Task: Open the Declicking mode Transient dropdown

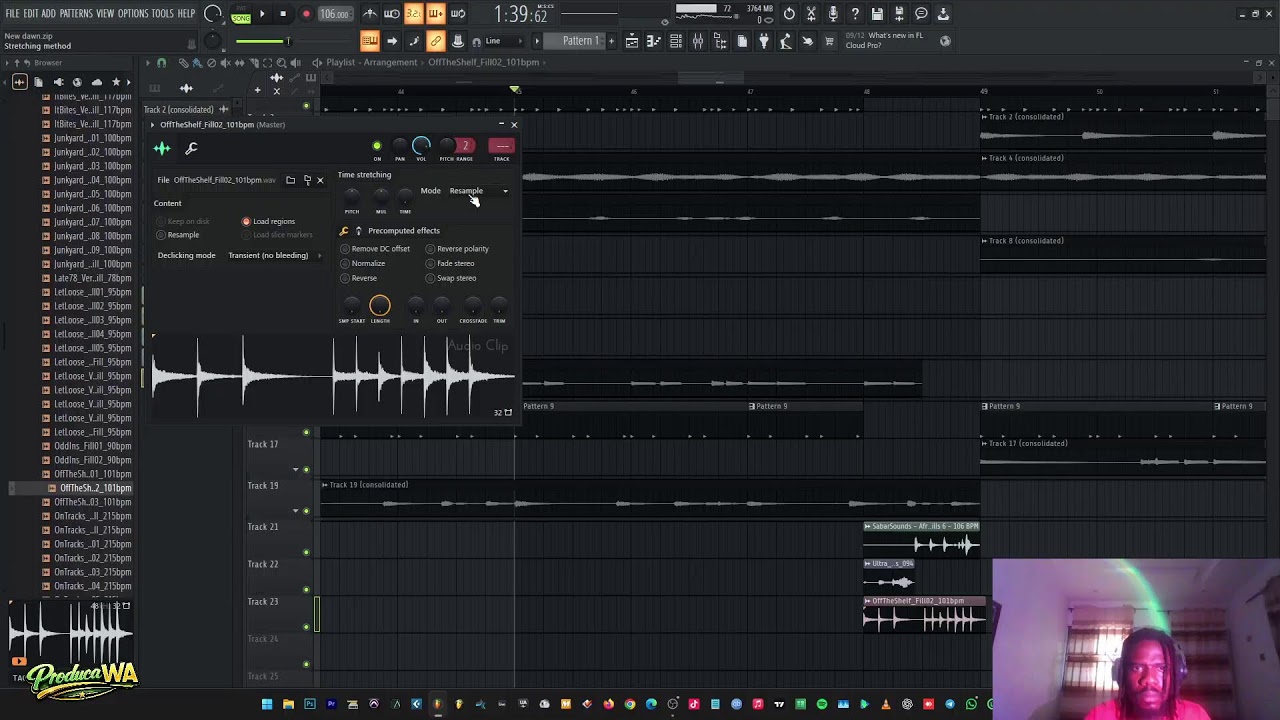Action: pyautogui.click(x=274, y=255)
